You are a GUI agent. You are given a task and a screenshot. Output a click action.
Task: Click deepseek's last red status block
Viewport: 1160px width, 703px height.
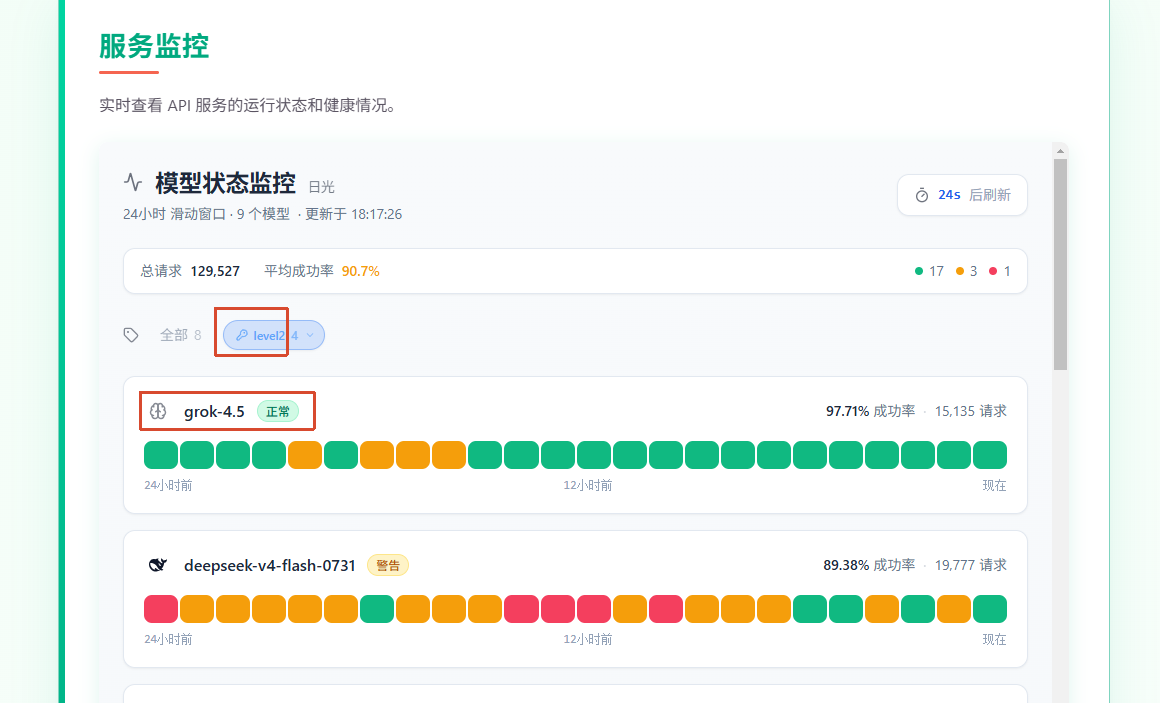point(666,609)
